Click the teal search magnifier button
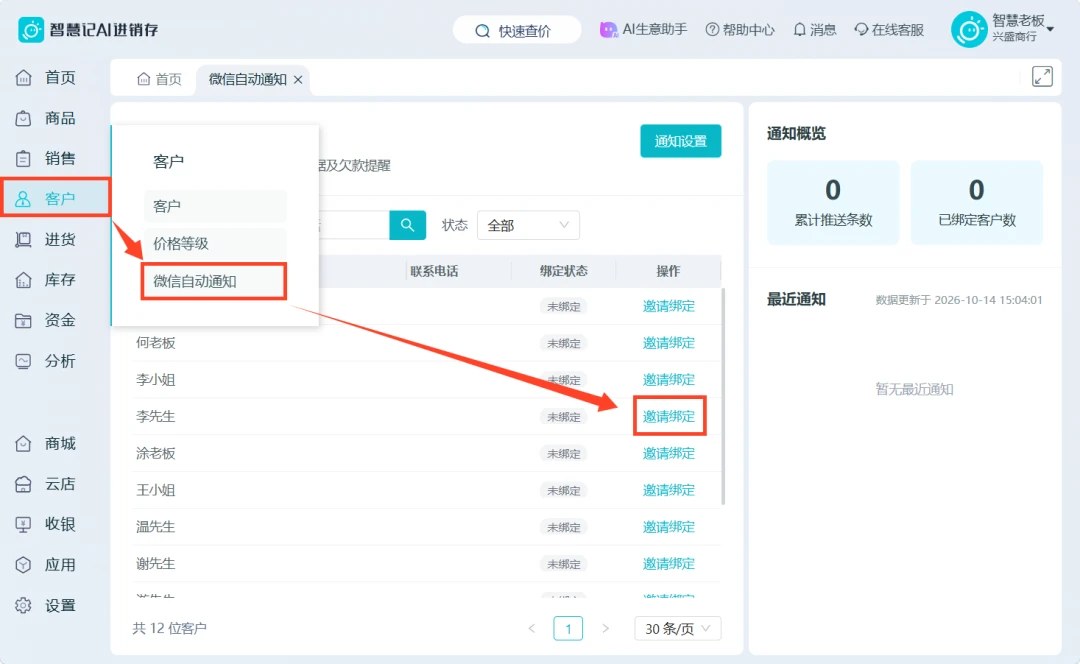Screen dimensions: 1080x664 408,225
